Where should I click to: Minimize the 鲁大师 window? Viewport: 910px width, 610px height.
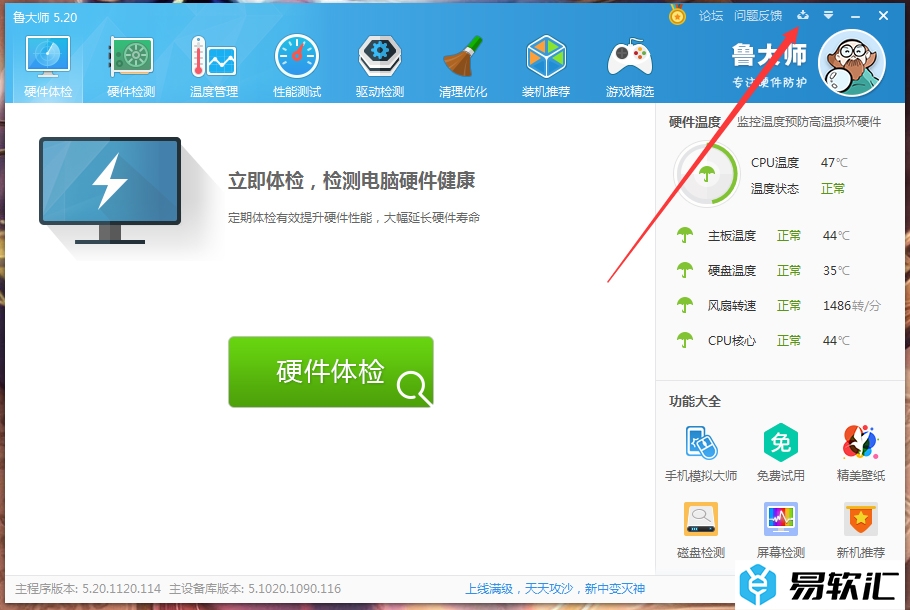pos(855,16)
